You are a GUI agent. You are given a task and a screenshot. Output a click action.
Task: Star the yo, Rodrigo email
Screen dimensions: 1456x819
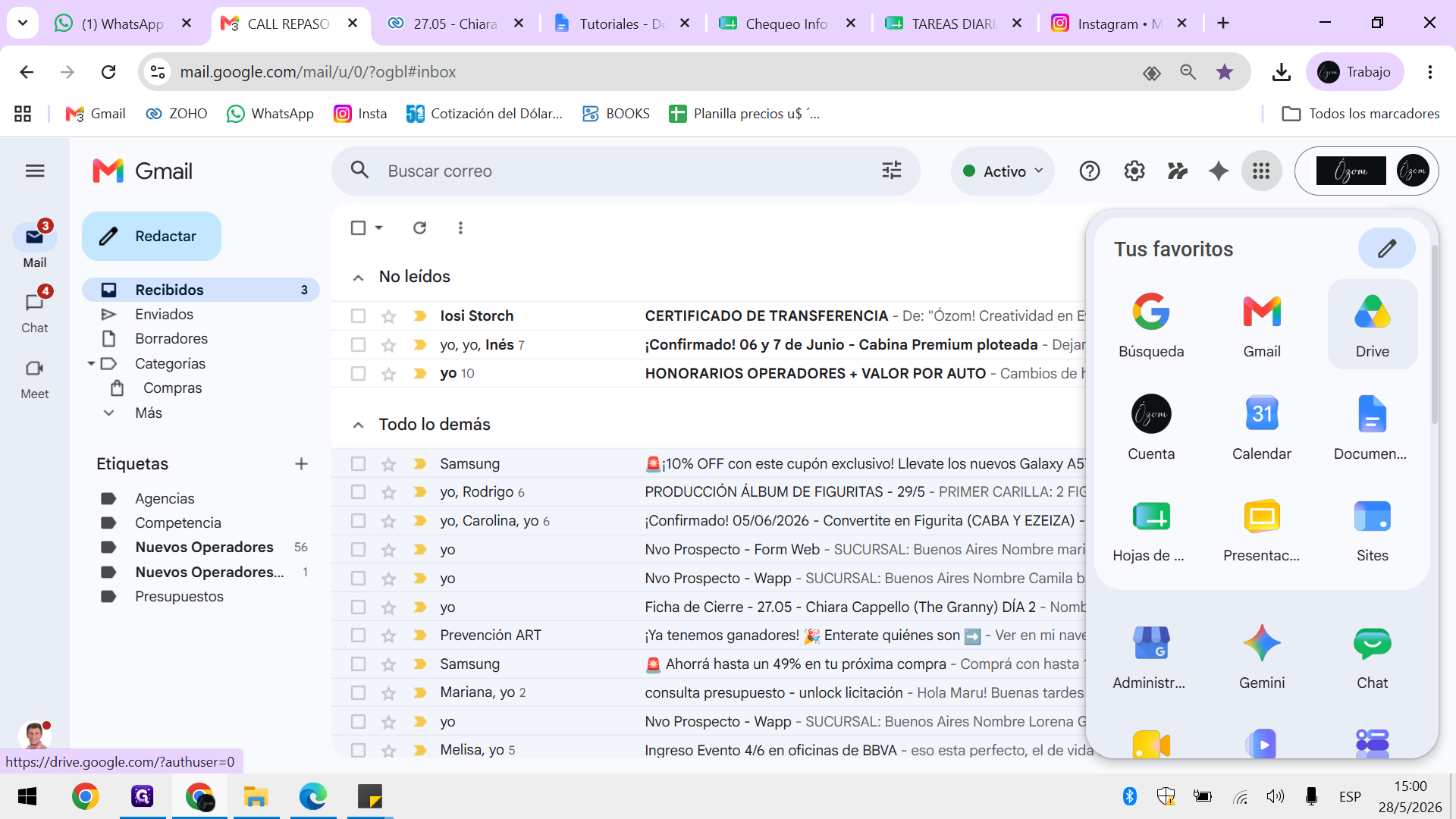(388, 492)
